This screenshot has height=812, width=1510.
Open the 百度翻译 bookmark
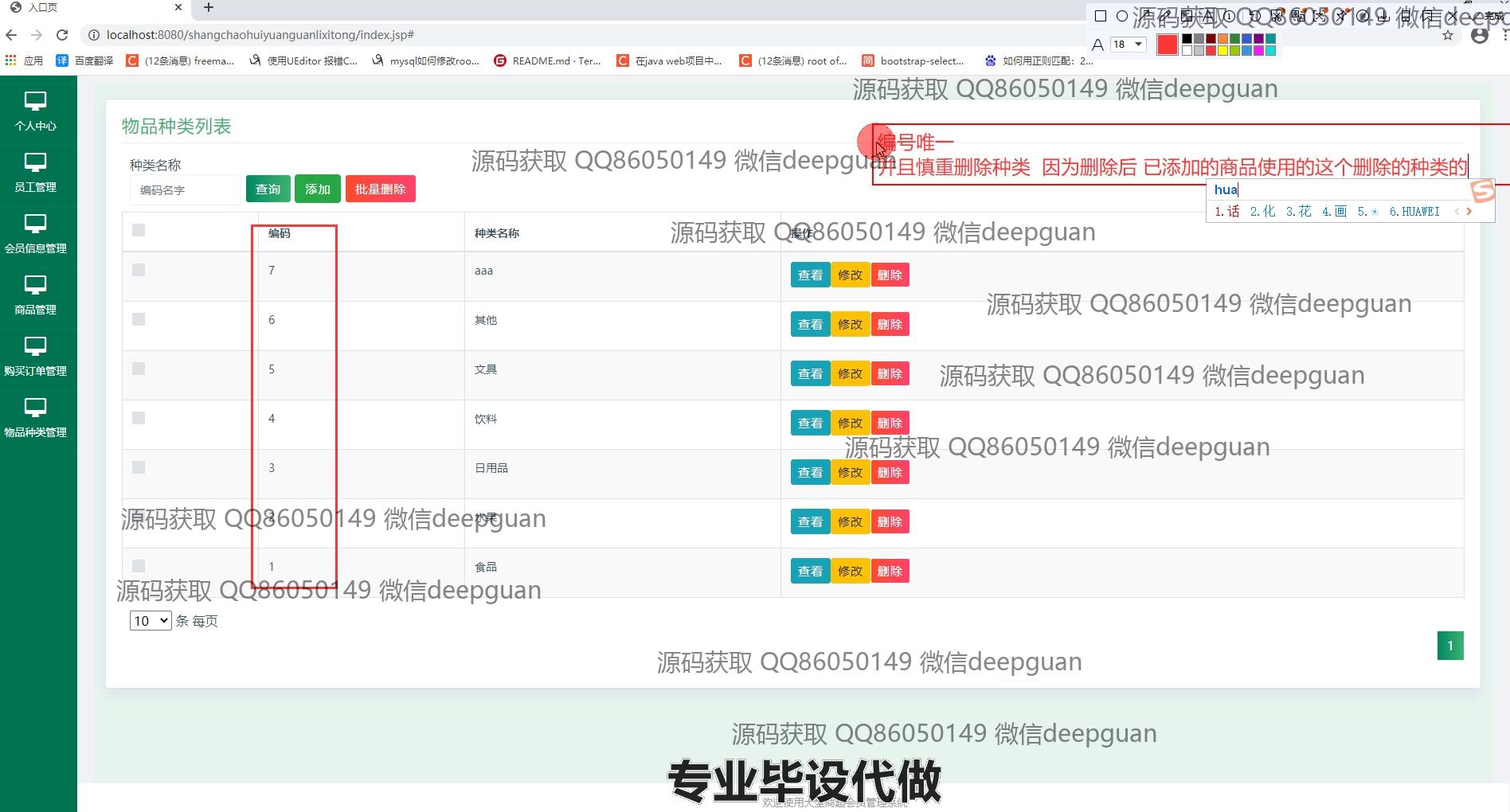(85, 61)
